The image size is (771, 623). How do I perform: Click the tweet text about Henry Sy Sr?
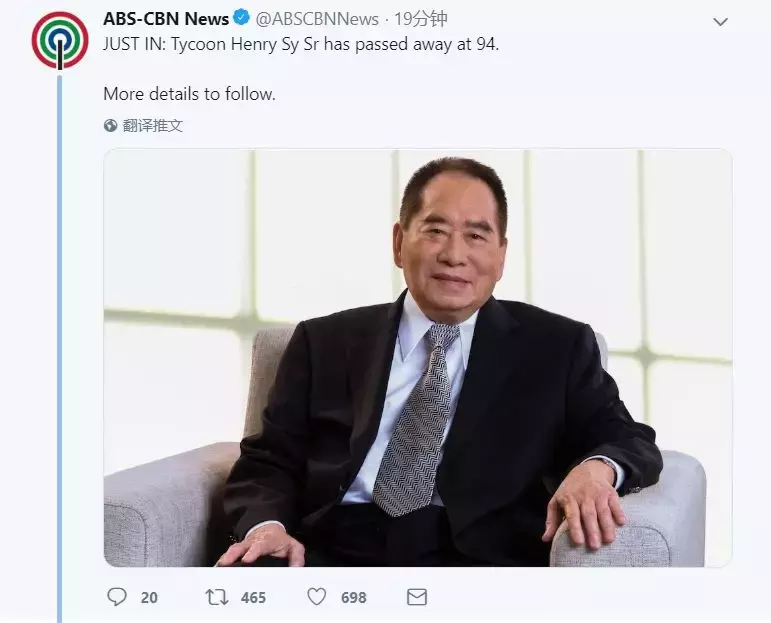click(301, 44)
